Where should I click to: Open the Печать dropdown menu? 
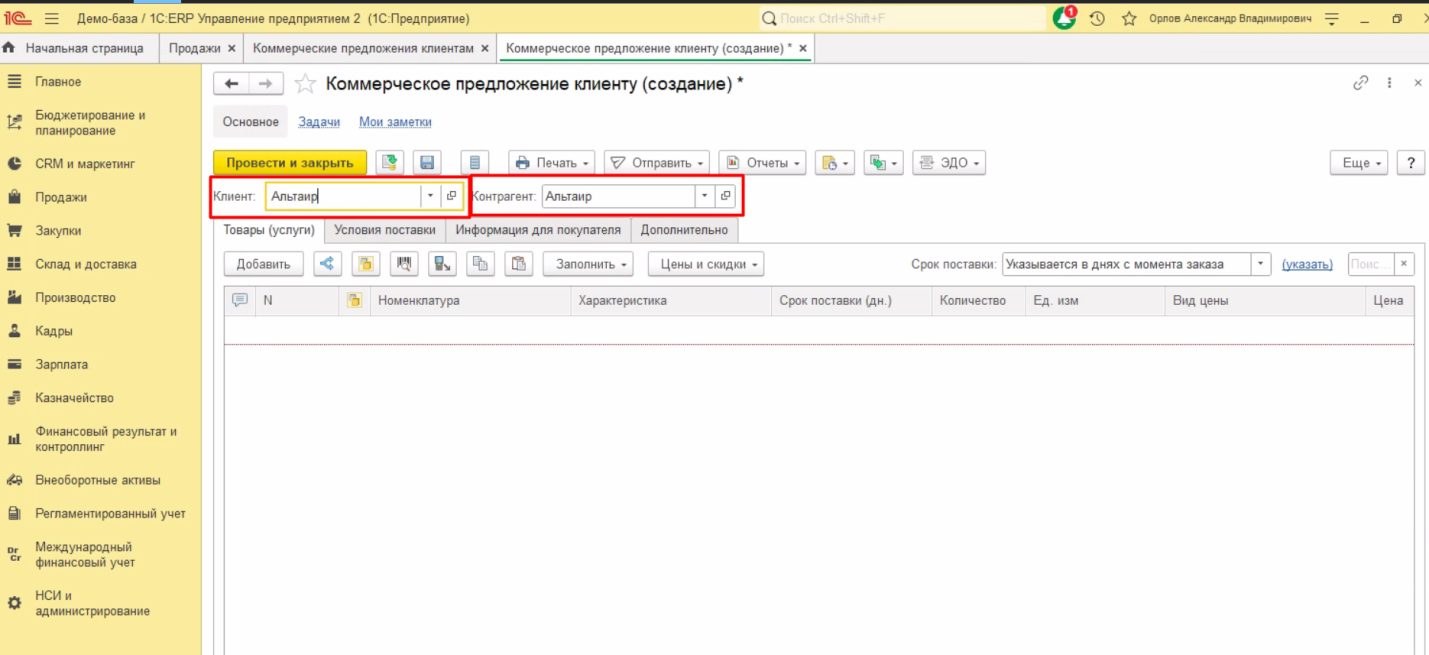tap(552, 163)
